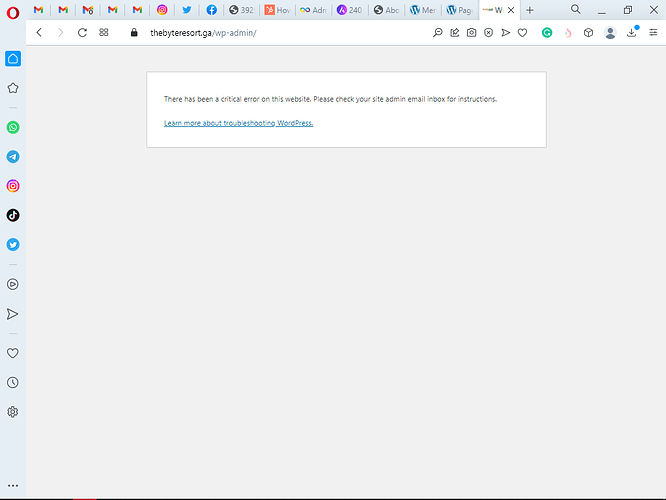Screen dimensions: 666x500
Task: Open the sidebar Bookmarks star icon
Action: coord(13,88)
